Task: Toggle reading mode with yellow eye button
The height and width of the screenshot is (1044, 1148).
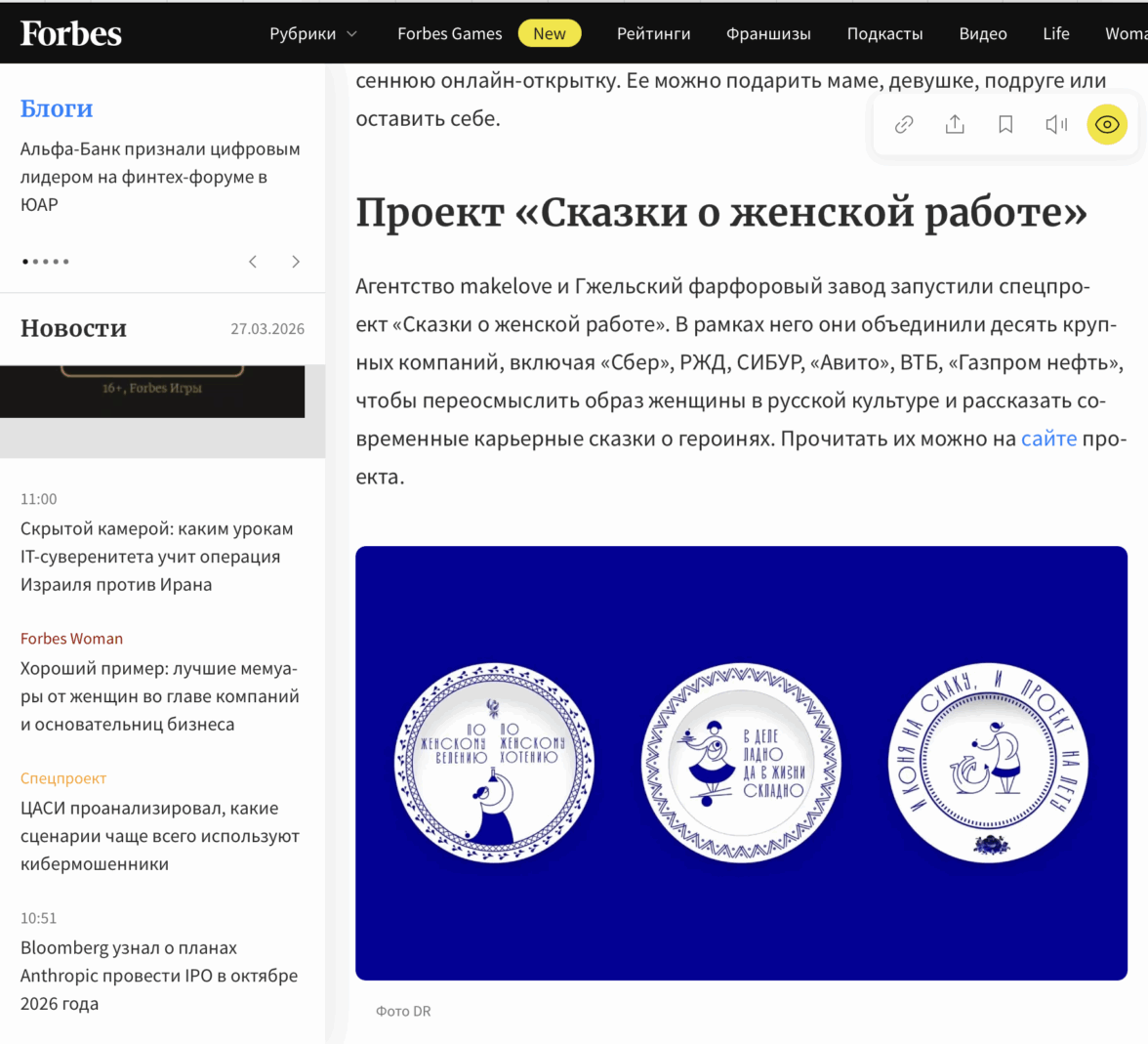Action: [x=1106, y=125]
